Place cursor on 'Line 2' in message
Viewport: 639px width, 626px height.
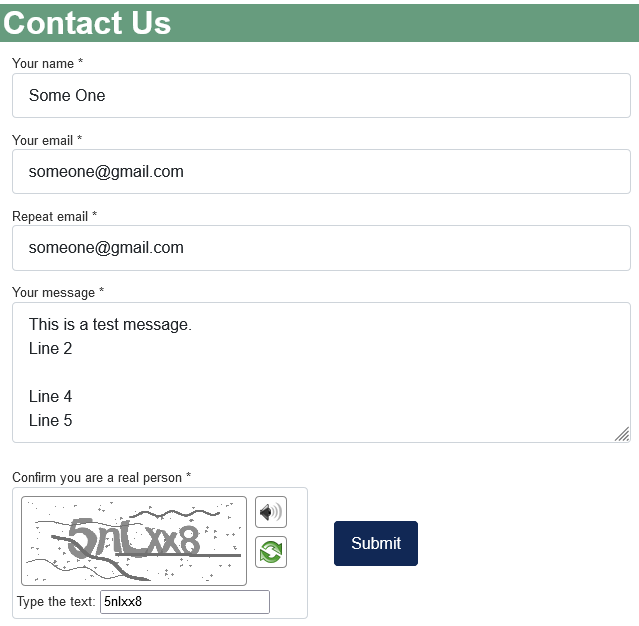[51, 348]
